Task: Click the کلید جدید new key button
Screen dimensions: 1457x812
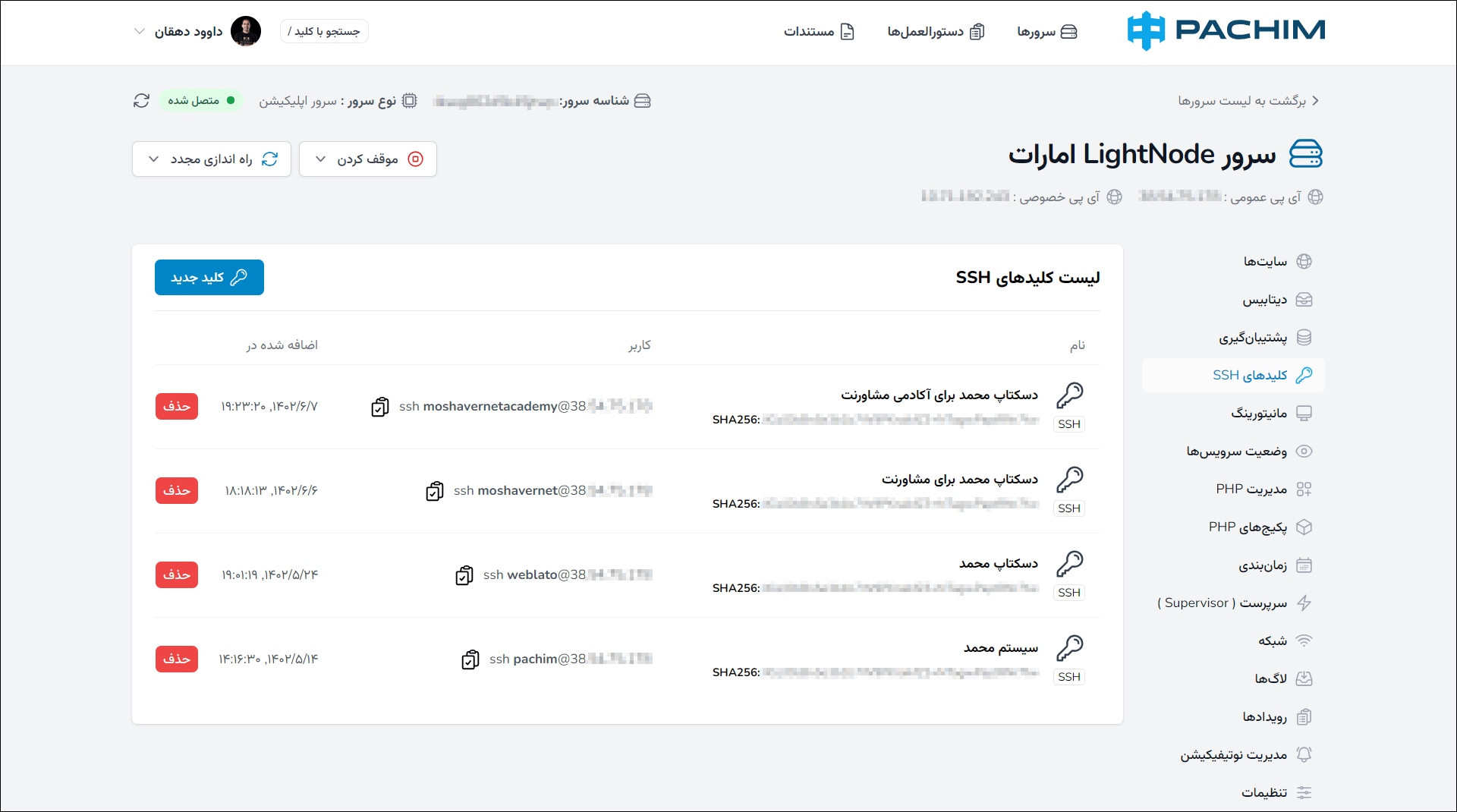Action: click(x=209, y=278)
